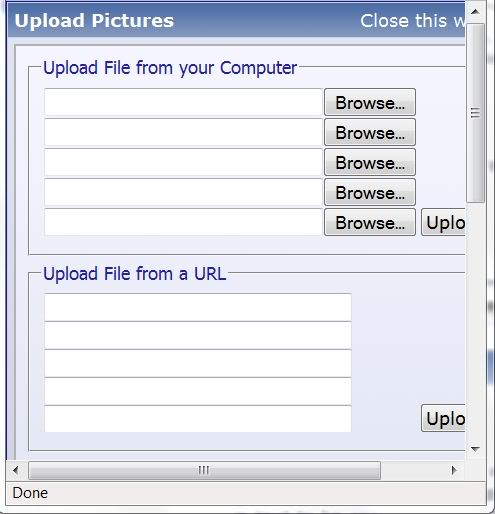Select the fourth Browse button
The image size is (495, 514).
(370, 192)
